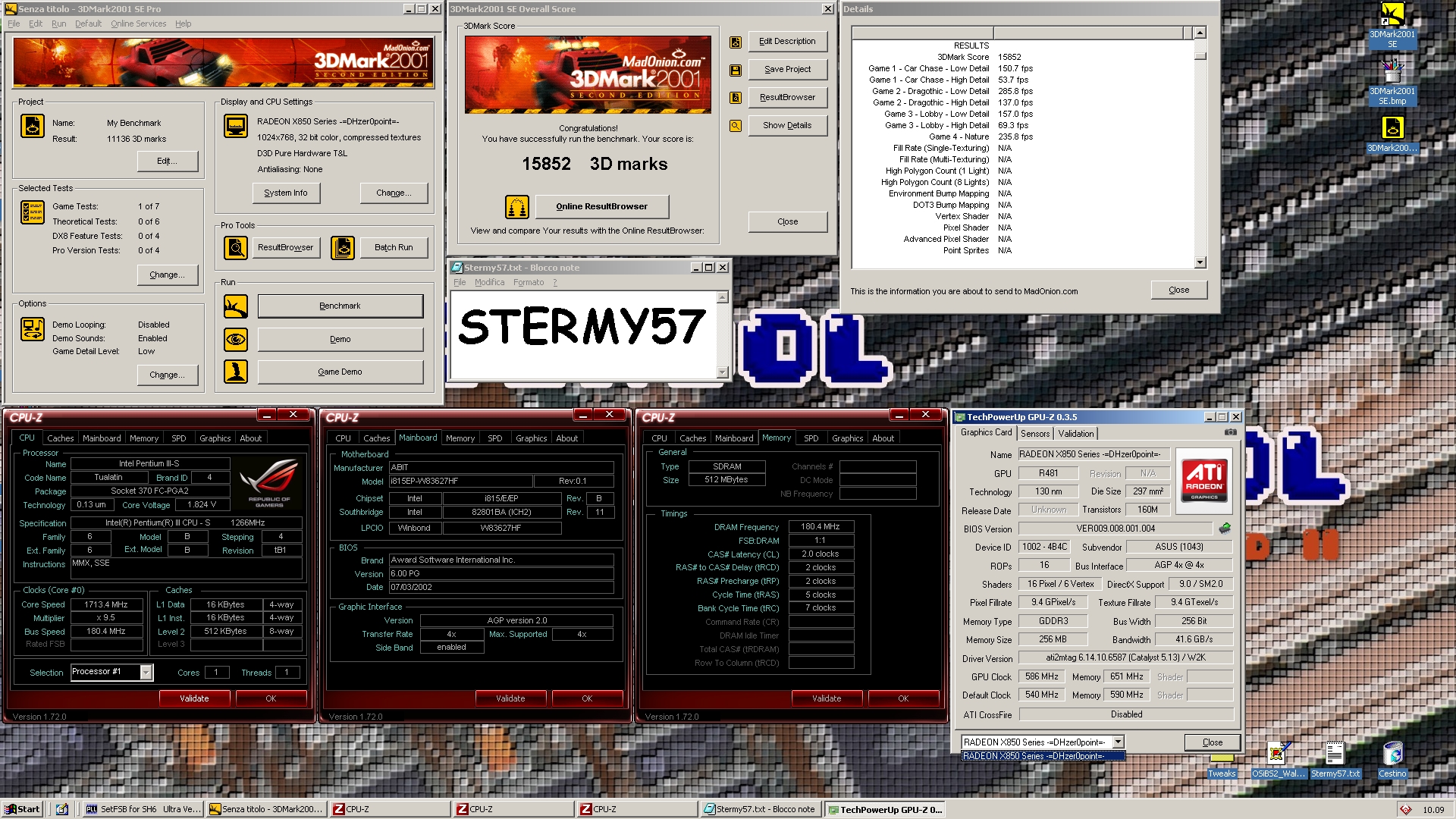This screenshot has width=1456, height=819.
Task: Choose highlighted RADEON X850 entry in dropdown list
Action: point(1043,756)
